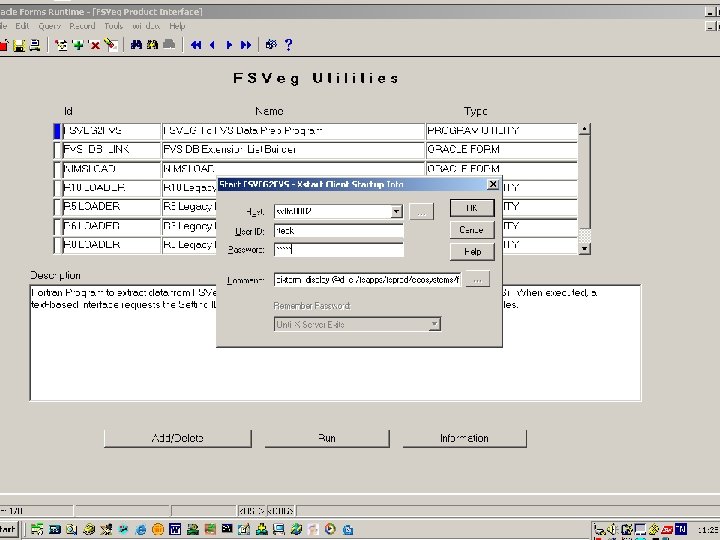
Task: Click the Enter Query binoculars icon
Action: coord(135,45)
